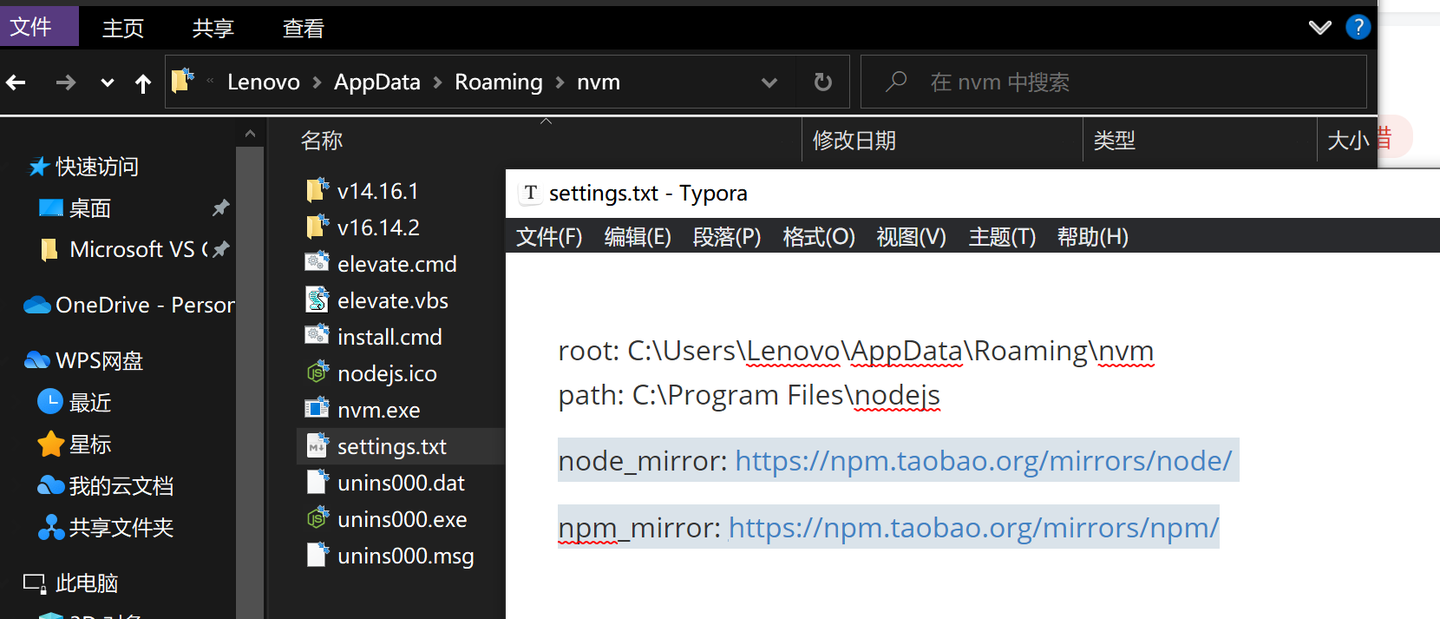Switch to the 查看 ribbon tab
This screenshot has width=1440, height=619.
pyautogui.click(x=302, y=28)
